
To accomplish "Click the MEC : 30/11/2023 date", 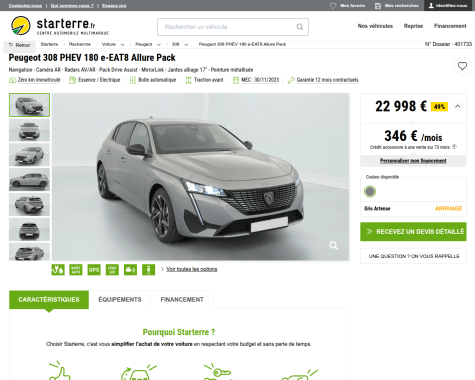I will point(260,80).
